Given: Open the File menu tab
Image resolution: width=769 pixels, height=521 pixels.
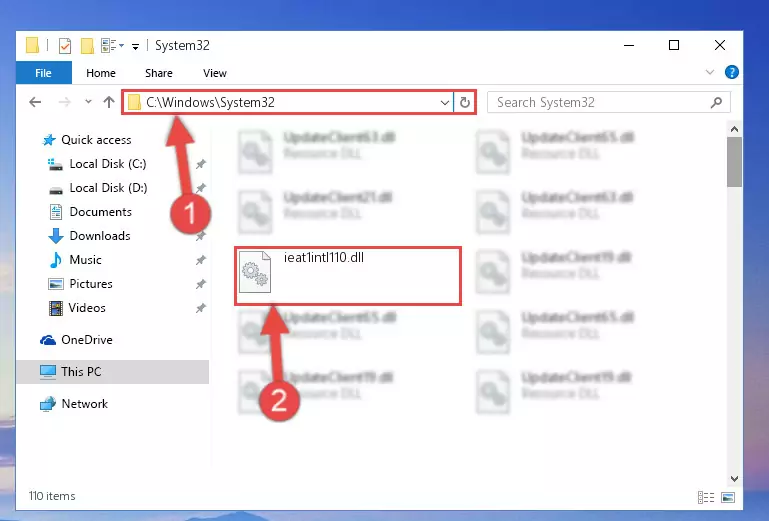Looking at the screenshot, I should (44, 73).
